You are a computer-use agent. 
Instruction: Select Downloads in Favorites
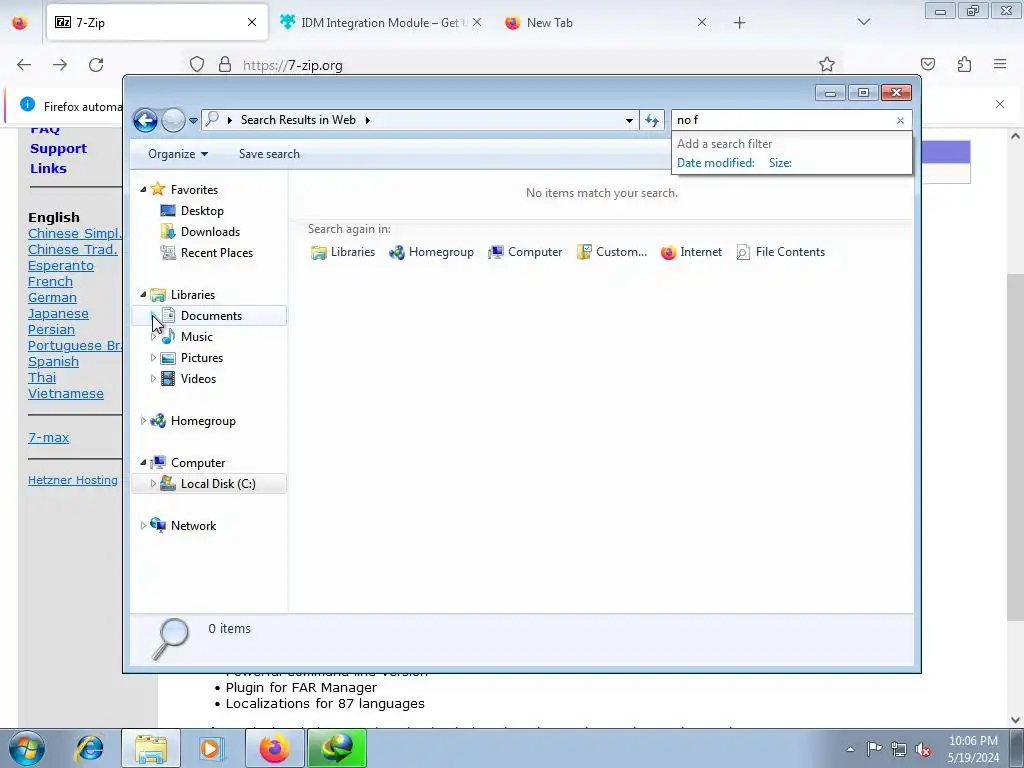click(x=210, y=232)
